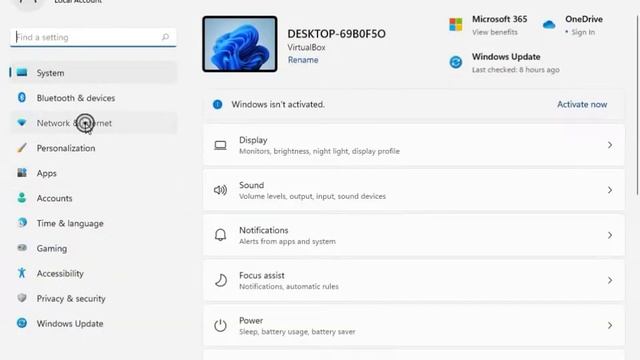Click the Windows Update sync icon at top
This screenshot has width=640, height=360.
click(x=456, y=62)
